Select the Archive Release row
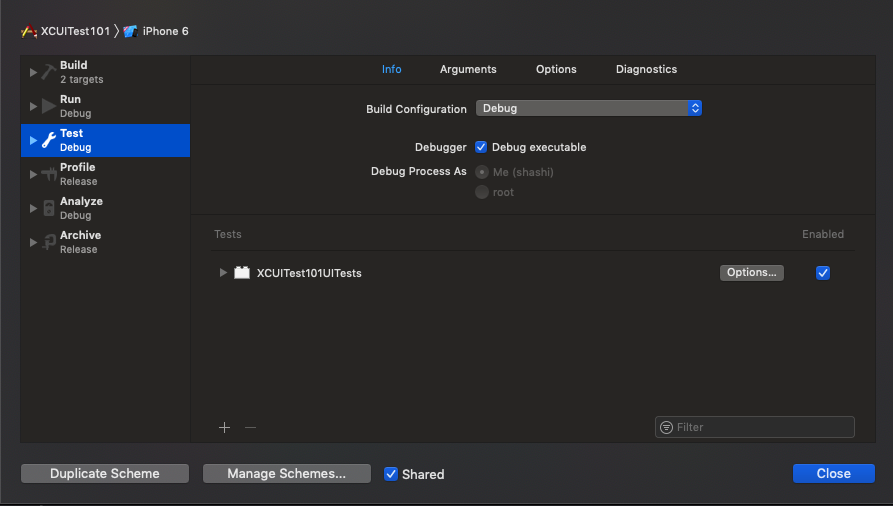The width and height of the screenshot is (893, 506). tap(105, 242)
